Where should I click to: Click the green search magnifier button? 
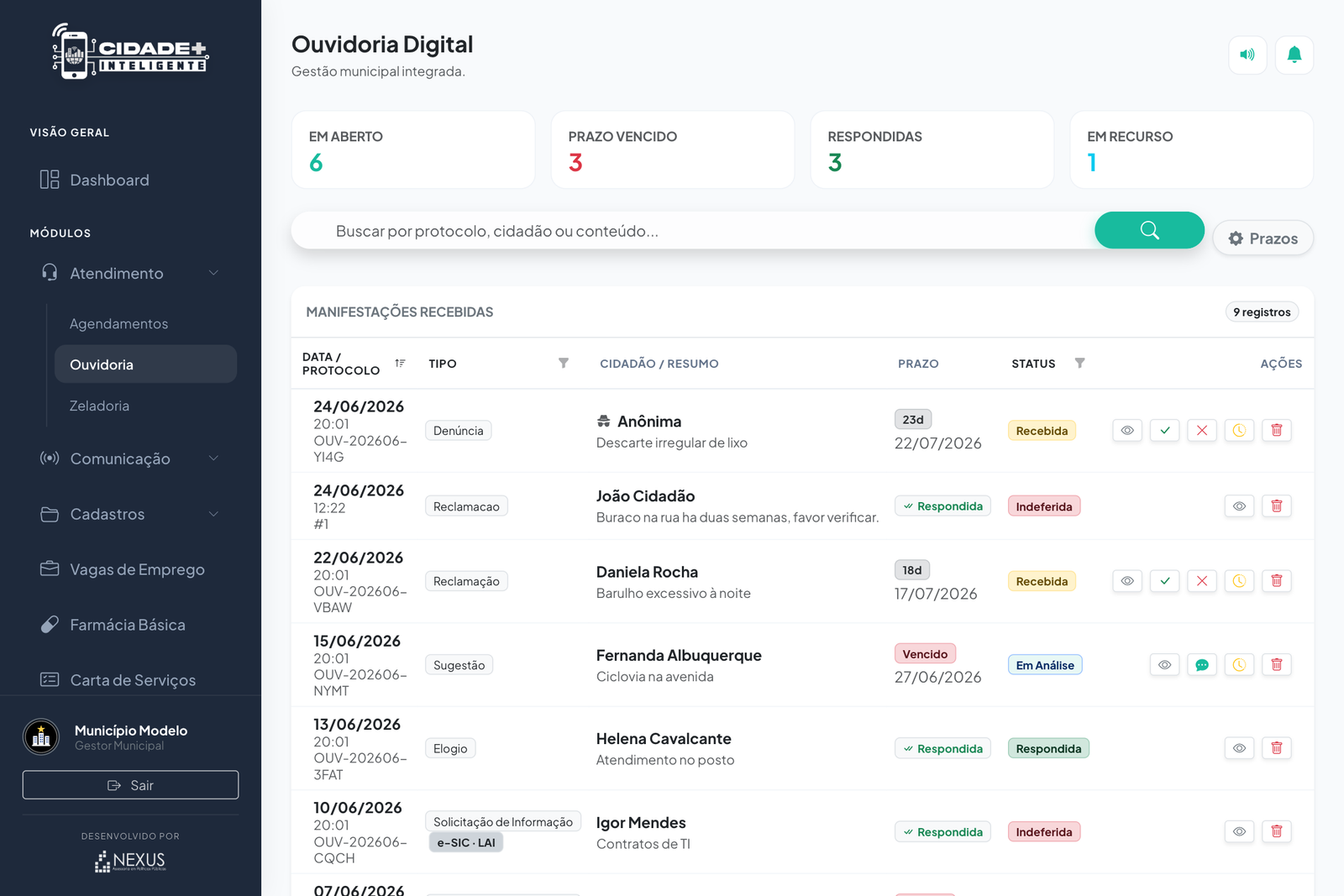[x=1149, y=230]
